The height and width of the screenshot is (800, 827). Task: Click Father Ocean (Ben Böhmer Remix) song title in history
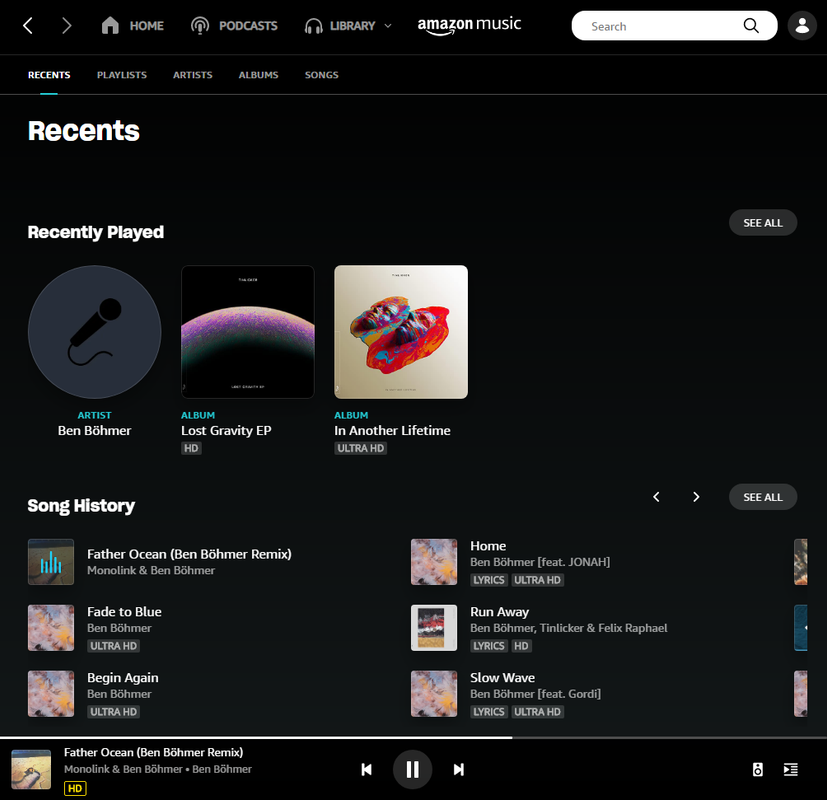coord(189,554)
